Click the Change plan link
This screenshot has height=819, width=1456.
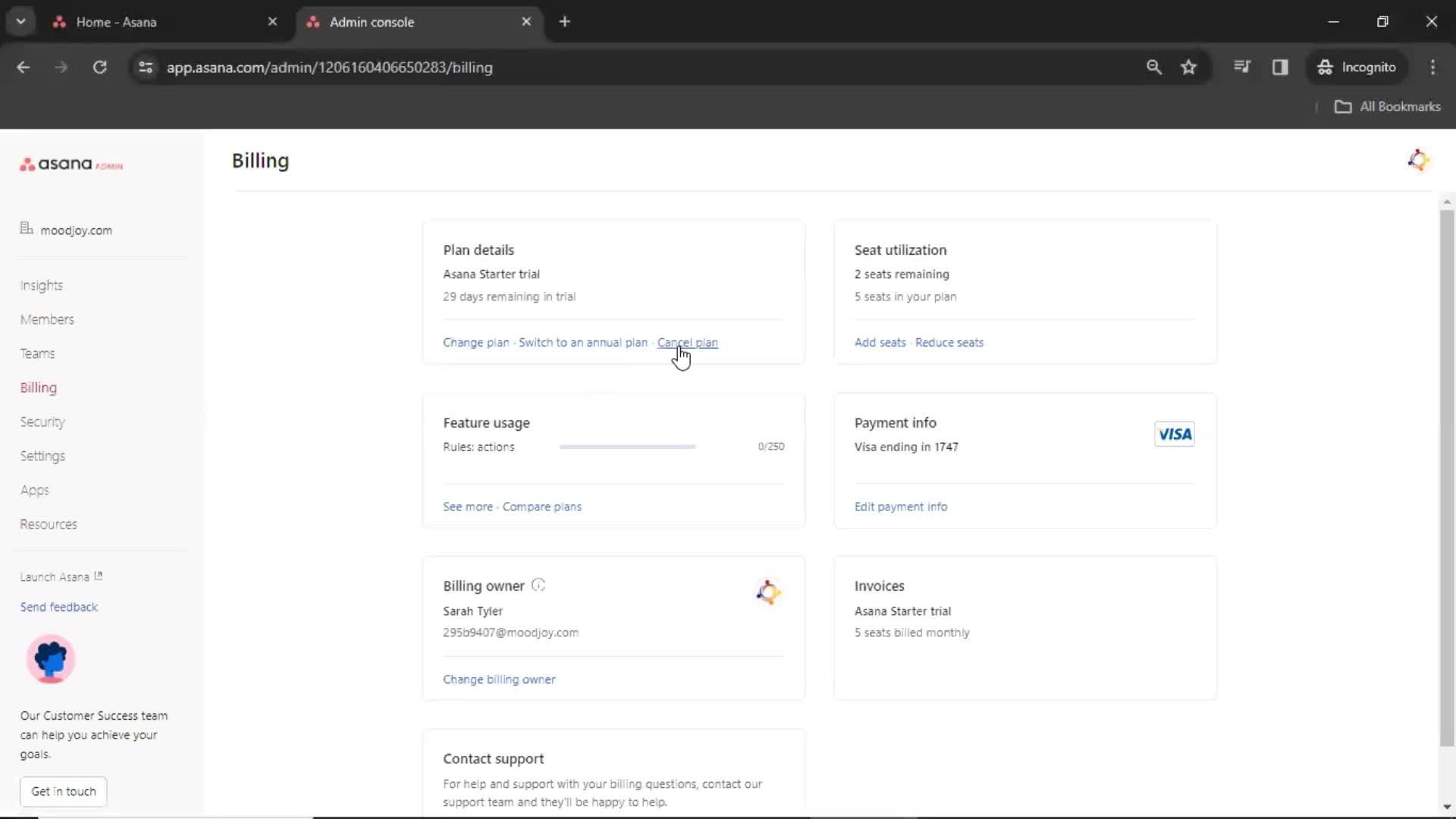(x=476, y=342)
